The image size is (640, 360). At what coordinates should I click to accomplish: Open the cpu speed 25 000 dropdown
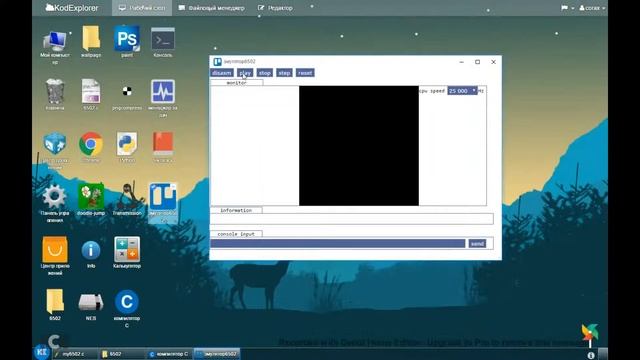(462, 91)
